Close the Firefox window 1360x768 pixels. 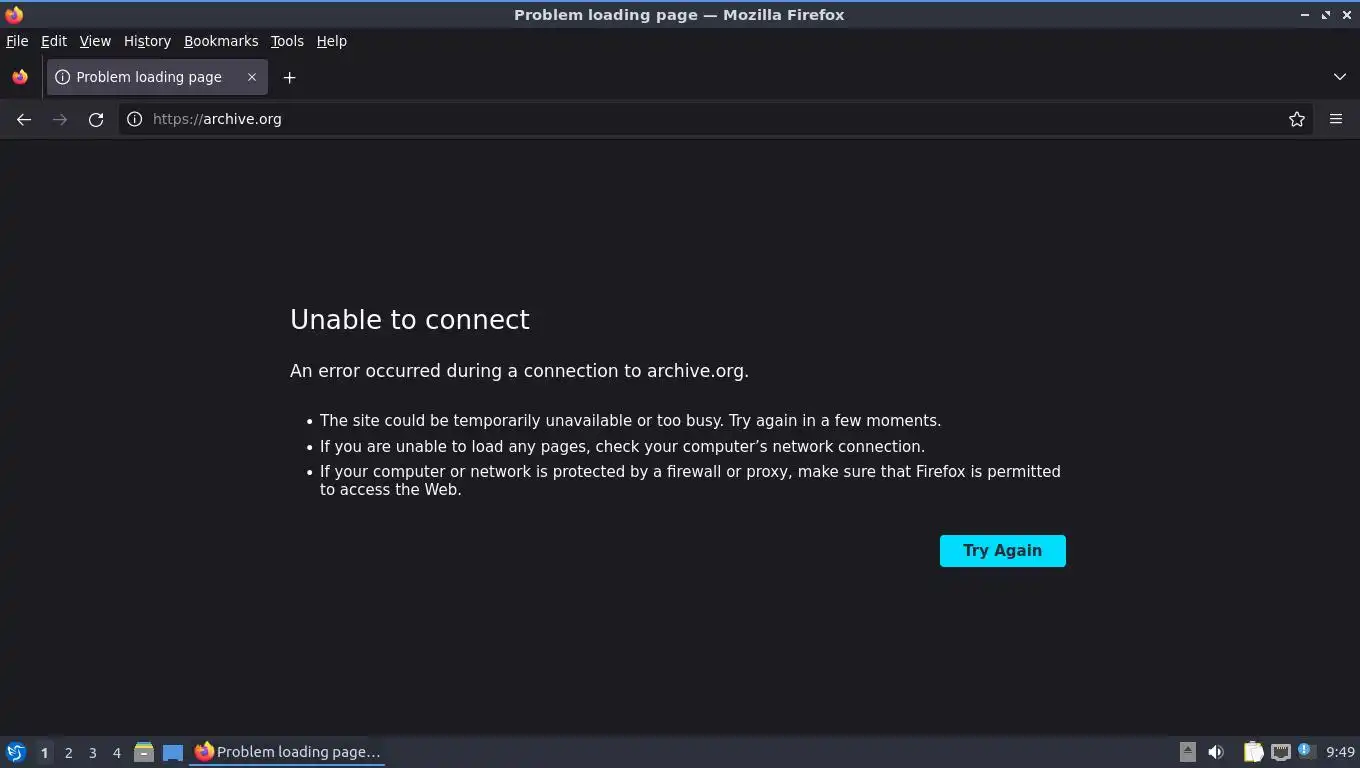point(1347,15)
